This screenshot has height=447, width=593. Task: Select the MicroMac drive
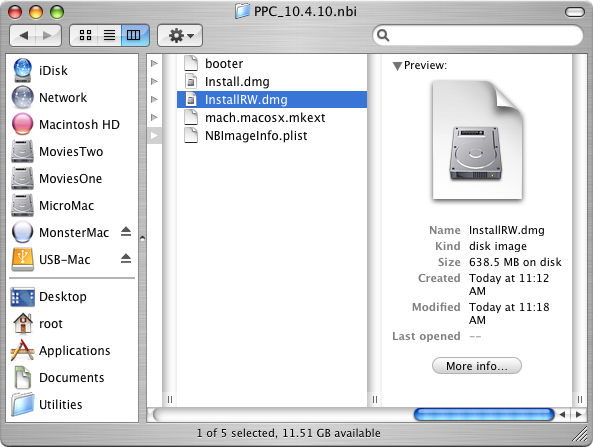click(72, 205)
